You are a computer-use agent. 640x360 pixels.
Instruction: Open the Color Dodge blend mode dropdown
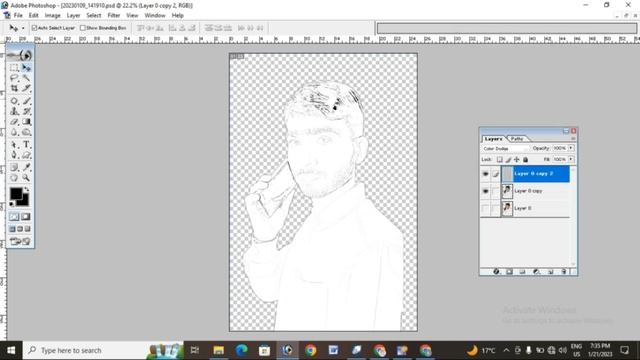click(x=505, y=149)
